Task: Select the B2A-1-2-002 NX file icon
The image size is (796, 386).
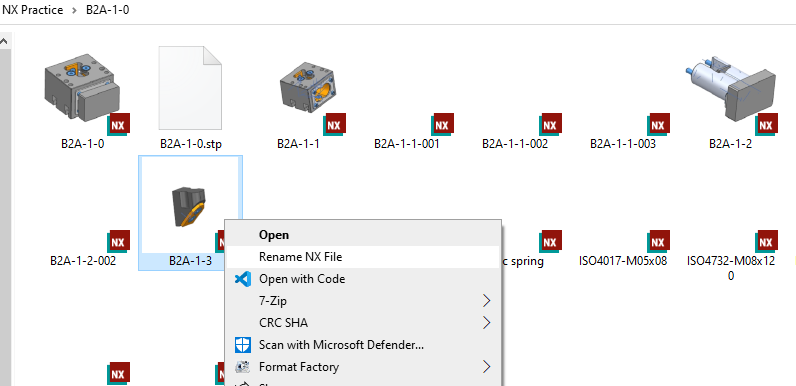Action: [x=118, y=241]
